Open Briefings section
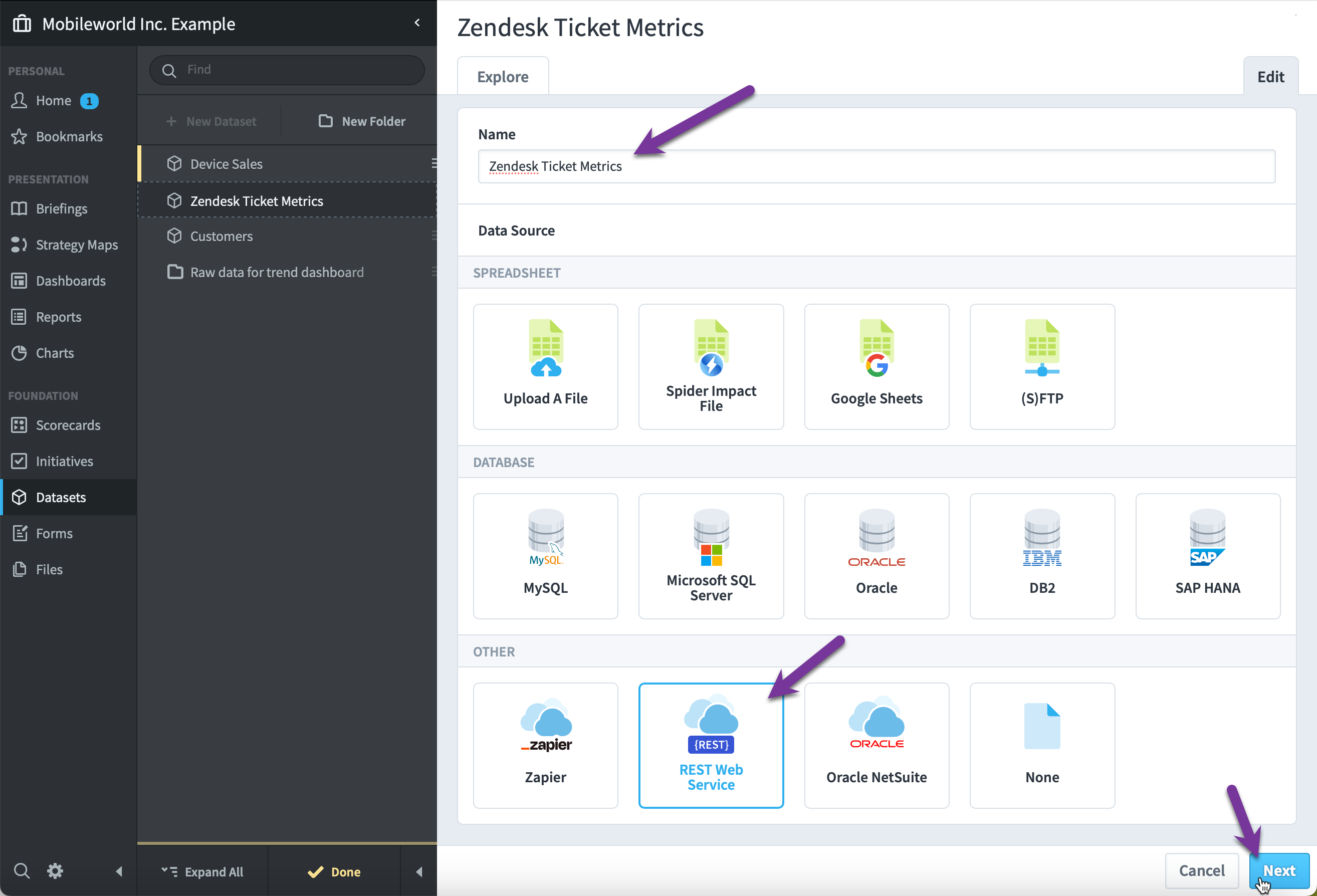 click(x=68, y=208)
